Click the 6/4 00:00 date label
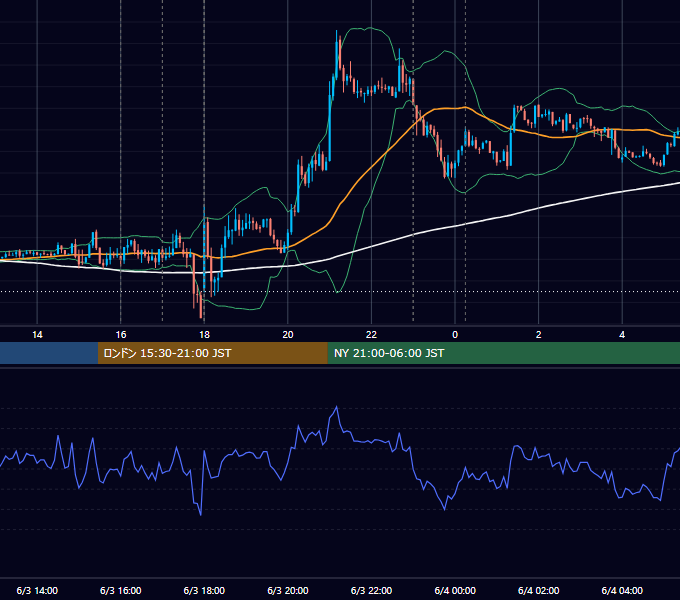 tap(455, 590)
